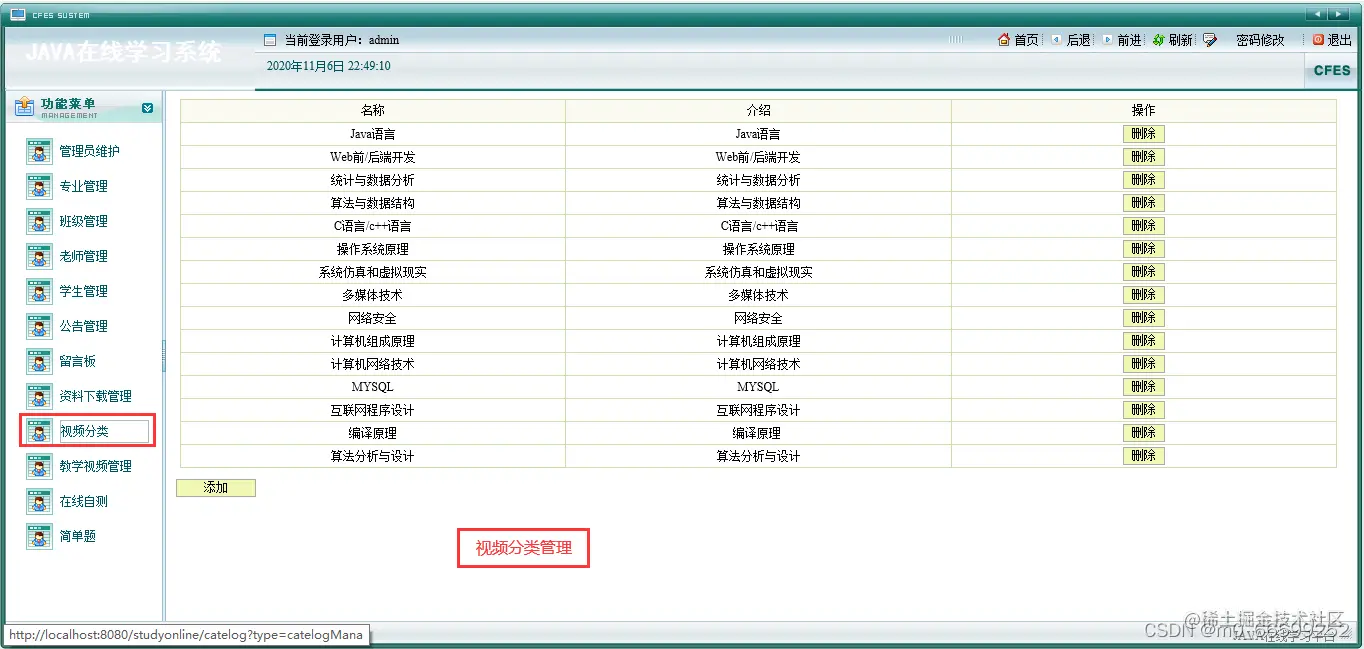Screen dimensions: 1364x649
Task: Click the 资料下载管理 sidebar icon
Action: (39, 396)
